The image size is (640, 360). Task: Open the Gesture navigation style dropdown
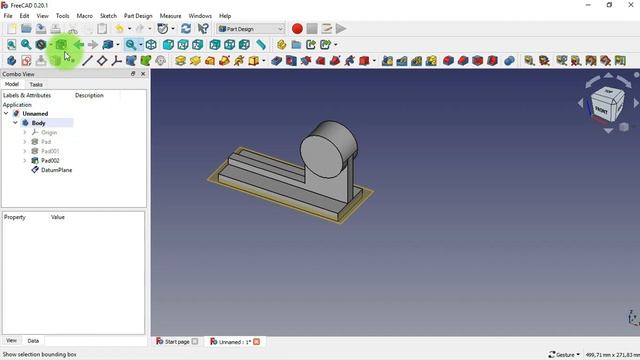pyautogui.click(x=565, y=354)
